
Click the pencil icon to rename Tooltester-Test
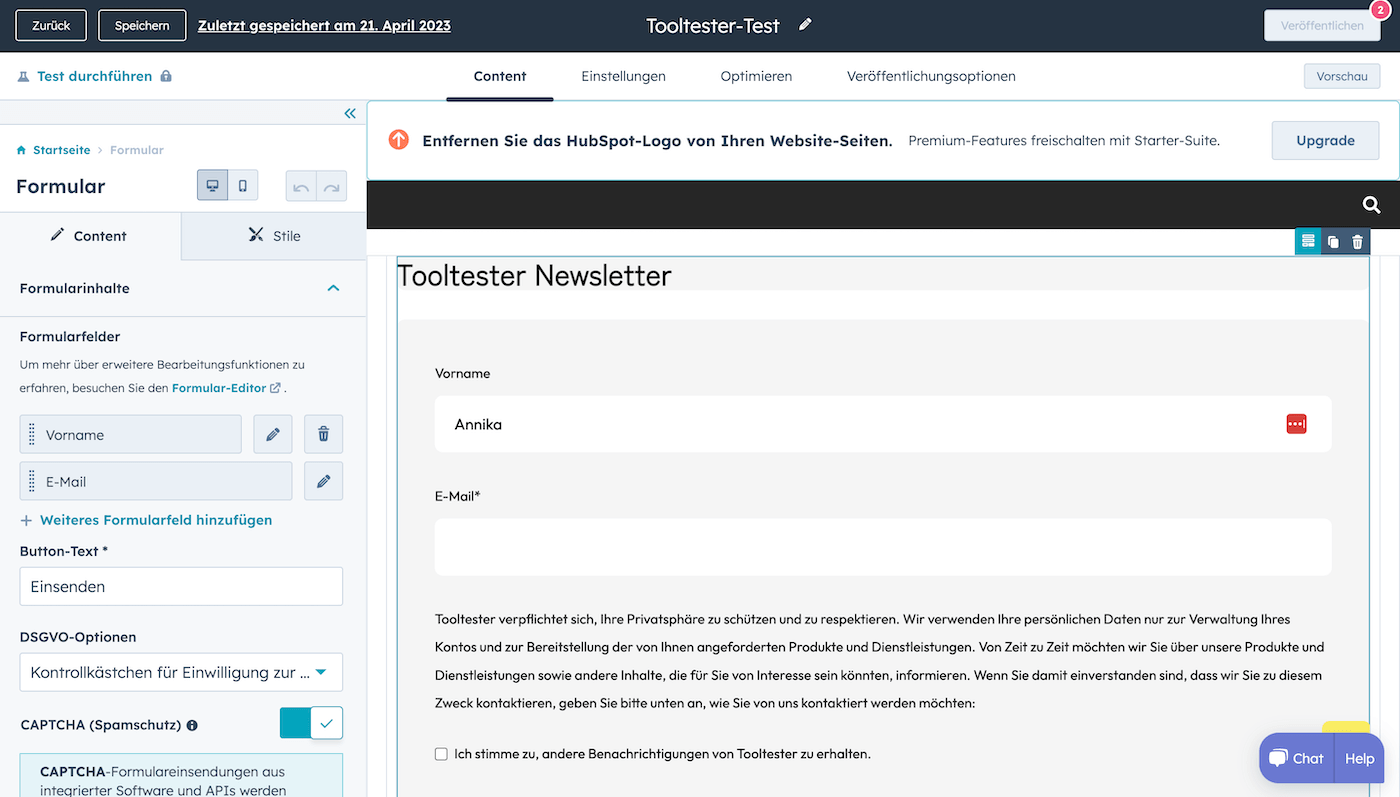[805, 25]
